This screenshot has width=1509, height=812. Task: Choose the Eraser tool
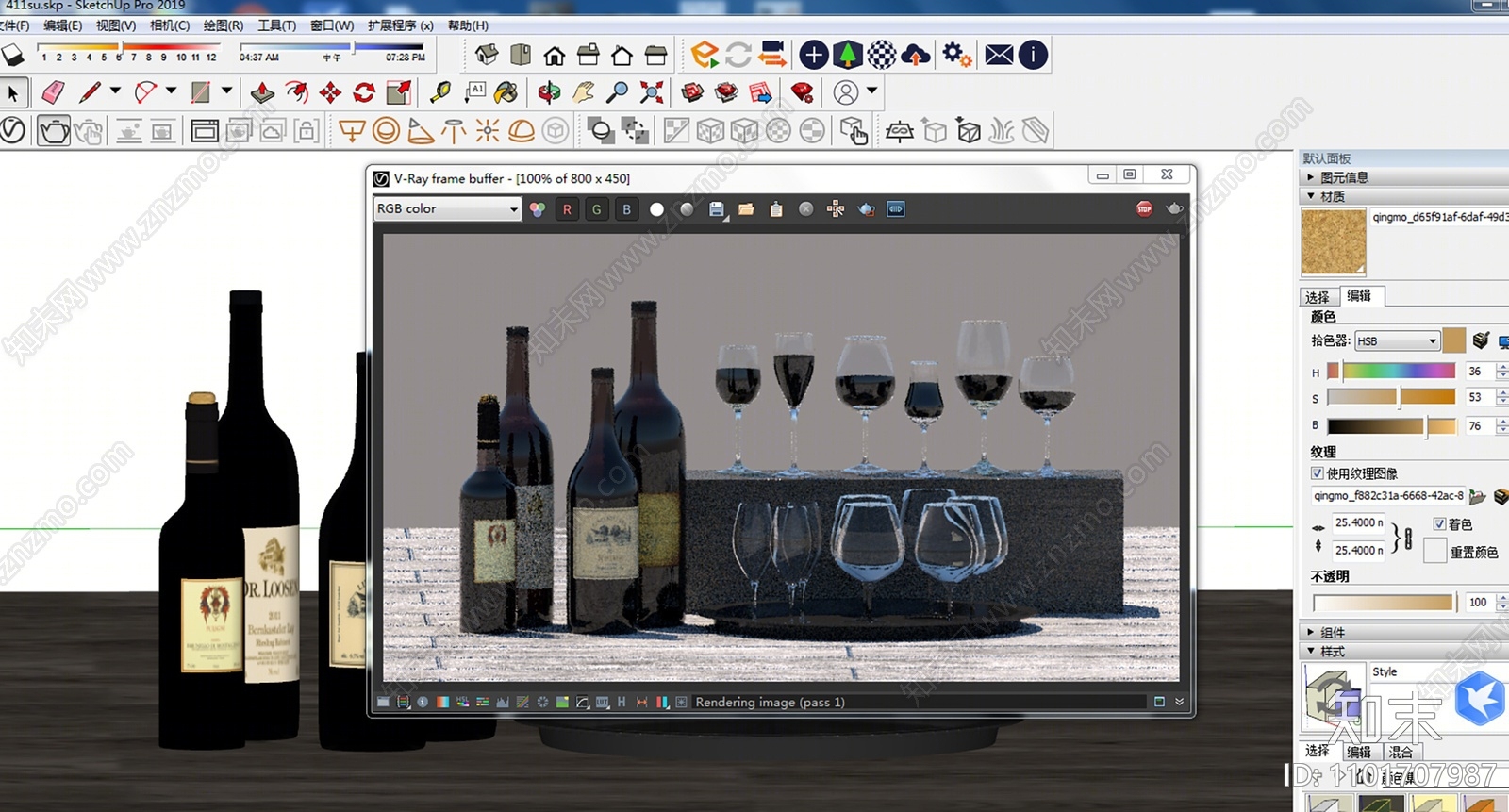click(53, 92)
